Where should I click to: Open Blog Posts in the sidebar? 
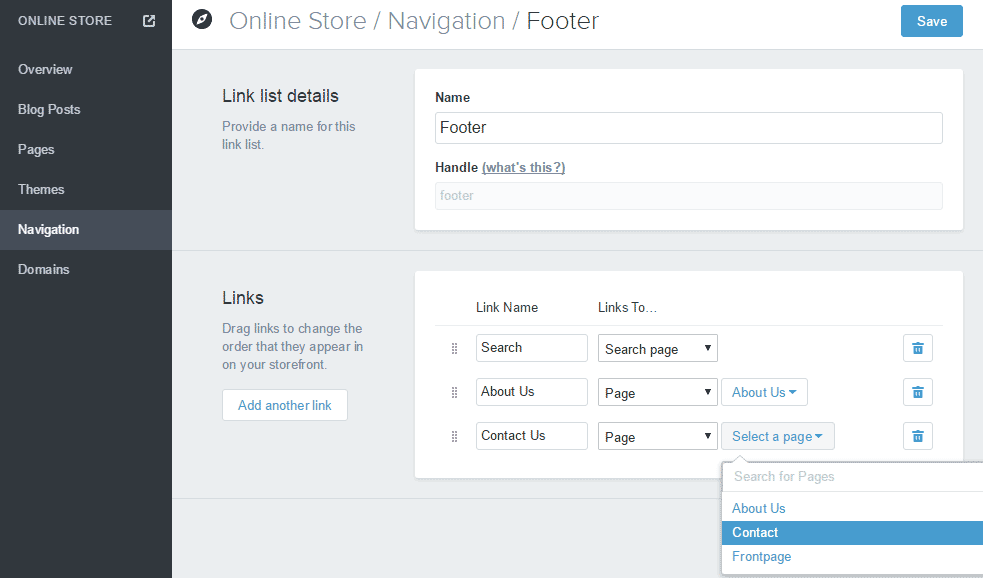tap(49, 109)
